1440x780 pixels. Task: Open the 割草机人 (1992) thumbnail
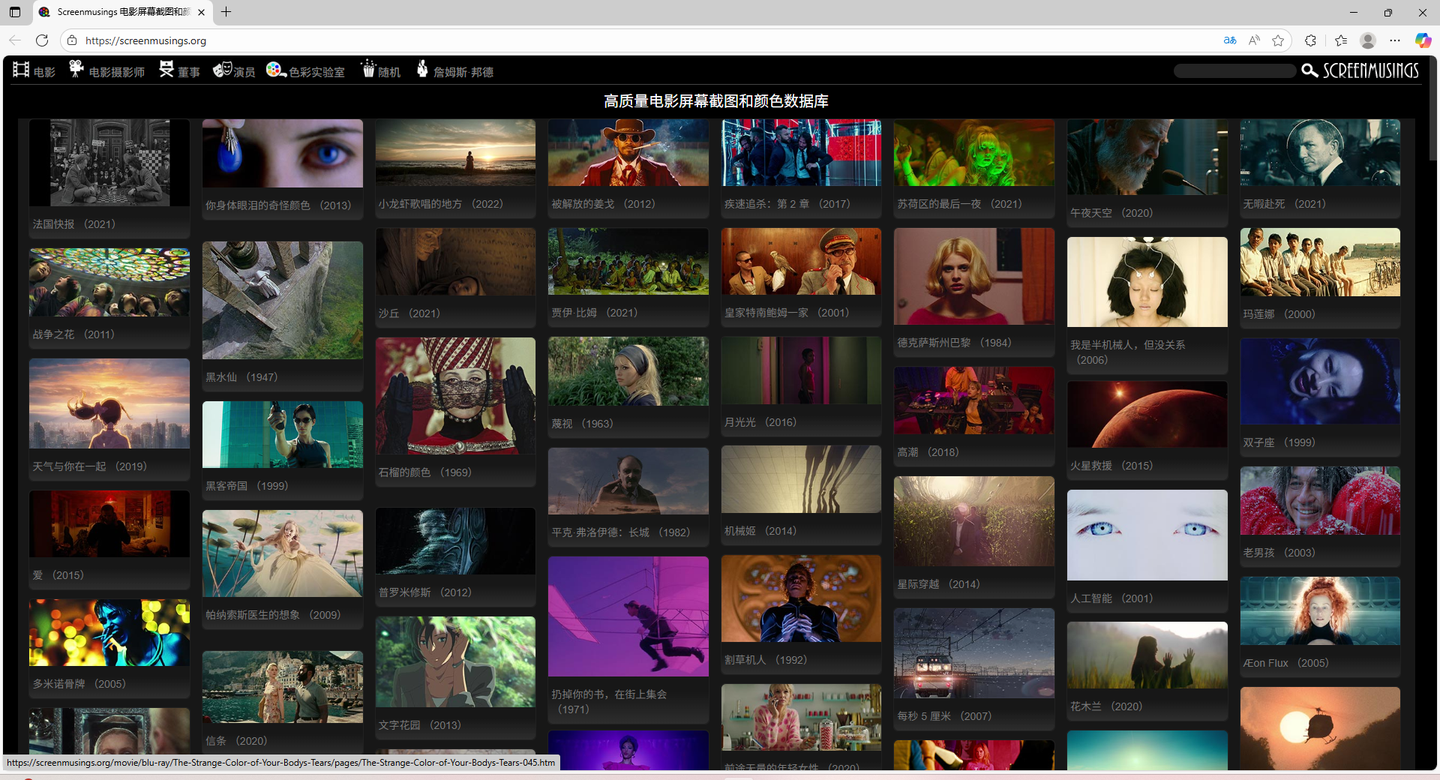pos(801,598)
